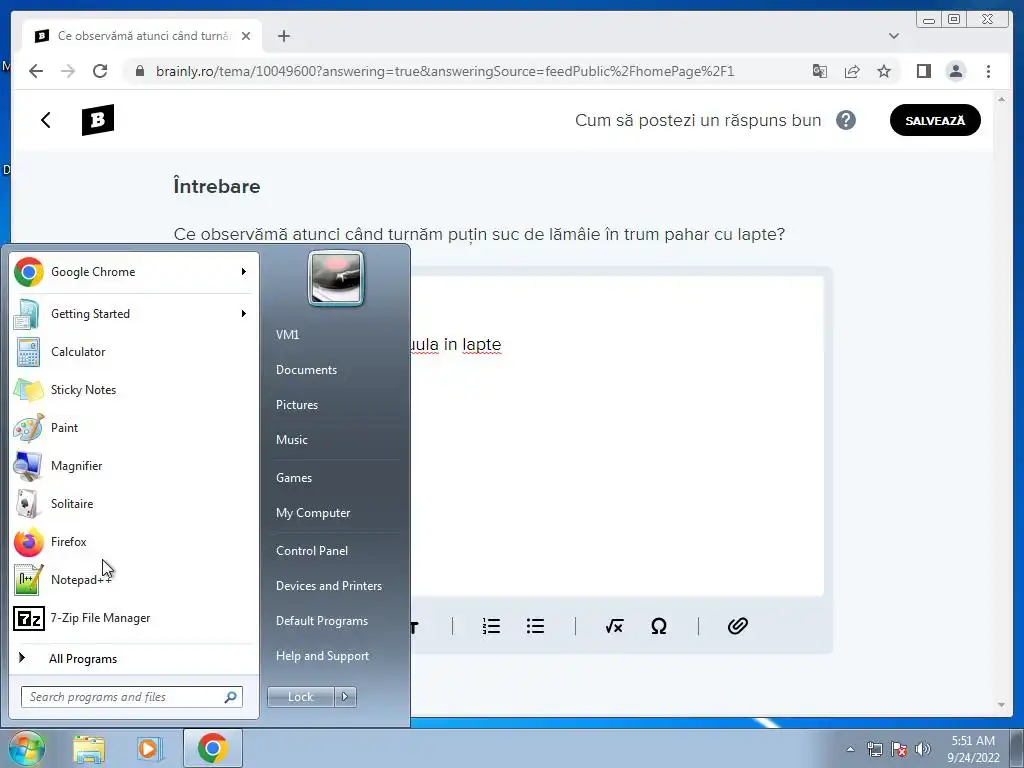Open new tab with plus button
The height and width of the screenshot is (768, 1024).
(283, 36)
